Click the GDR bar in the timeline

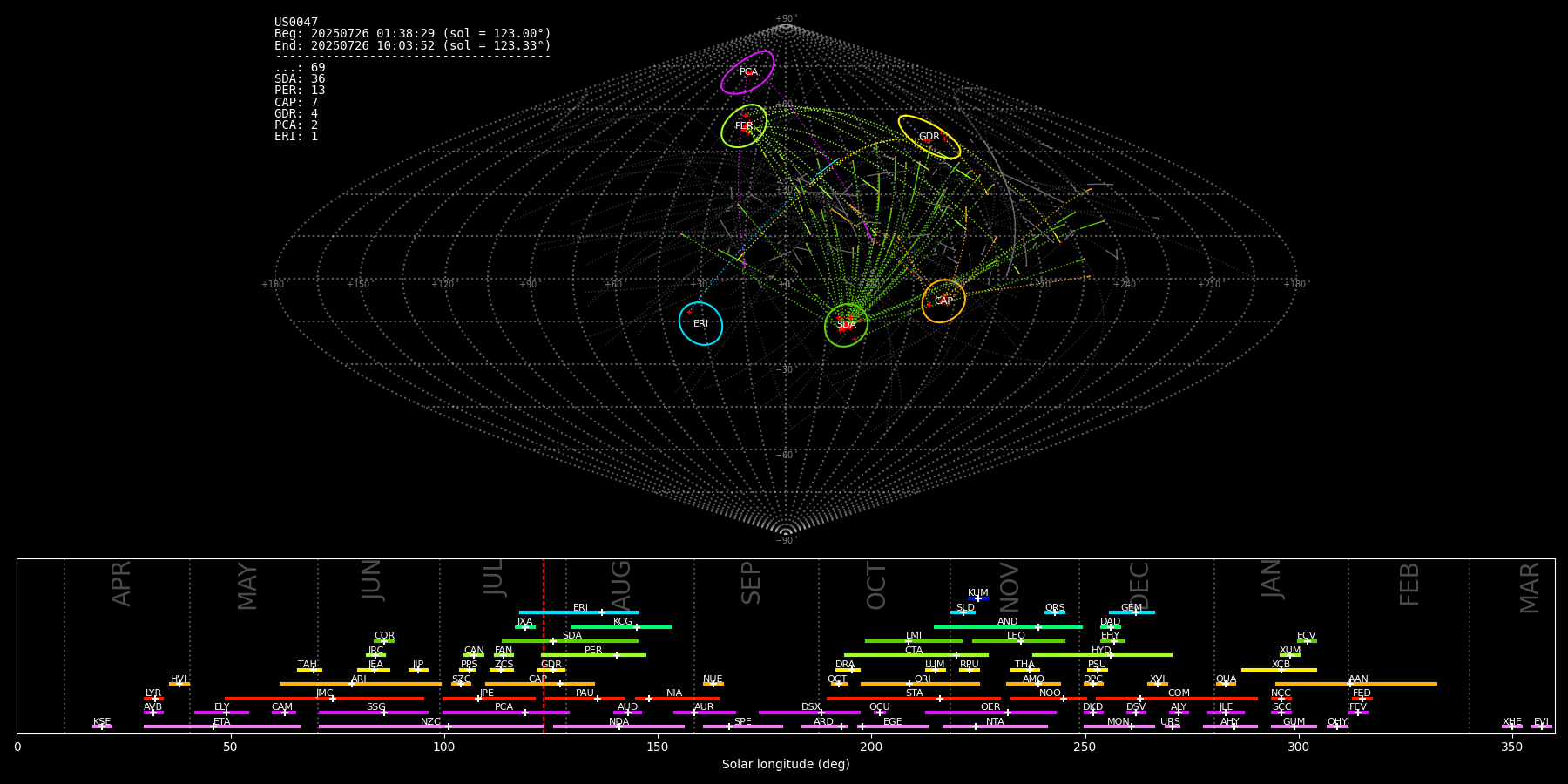coord(551,670)
